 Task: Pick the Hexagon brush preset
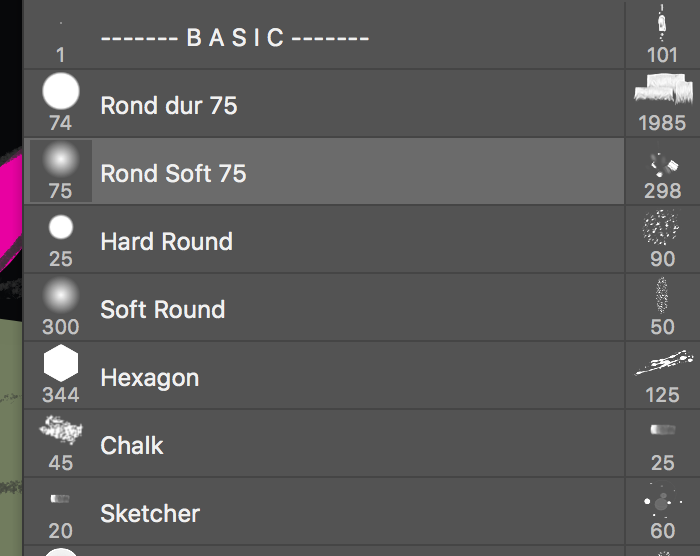[x=149, y=377]
